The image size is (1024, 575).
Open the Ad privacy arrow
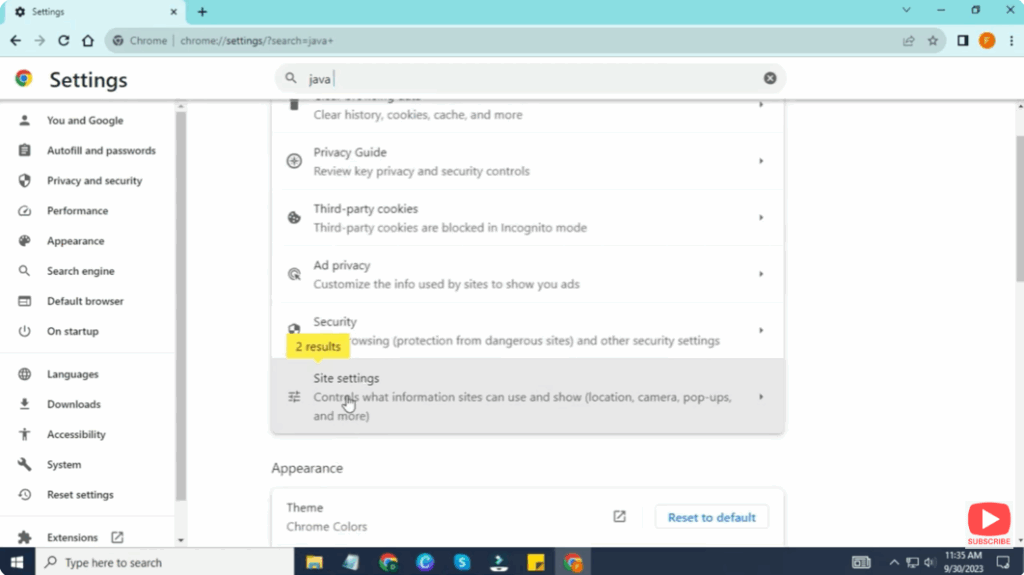(x=761, y=274)
